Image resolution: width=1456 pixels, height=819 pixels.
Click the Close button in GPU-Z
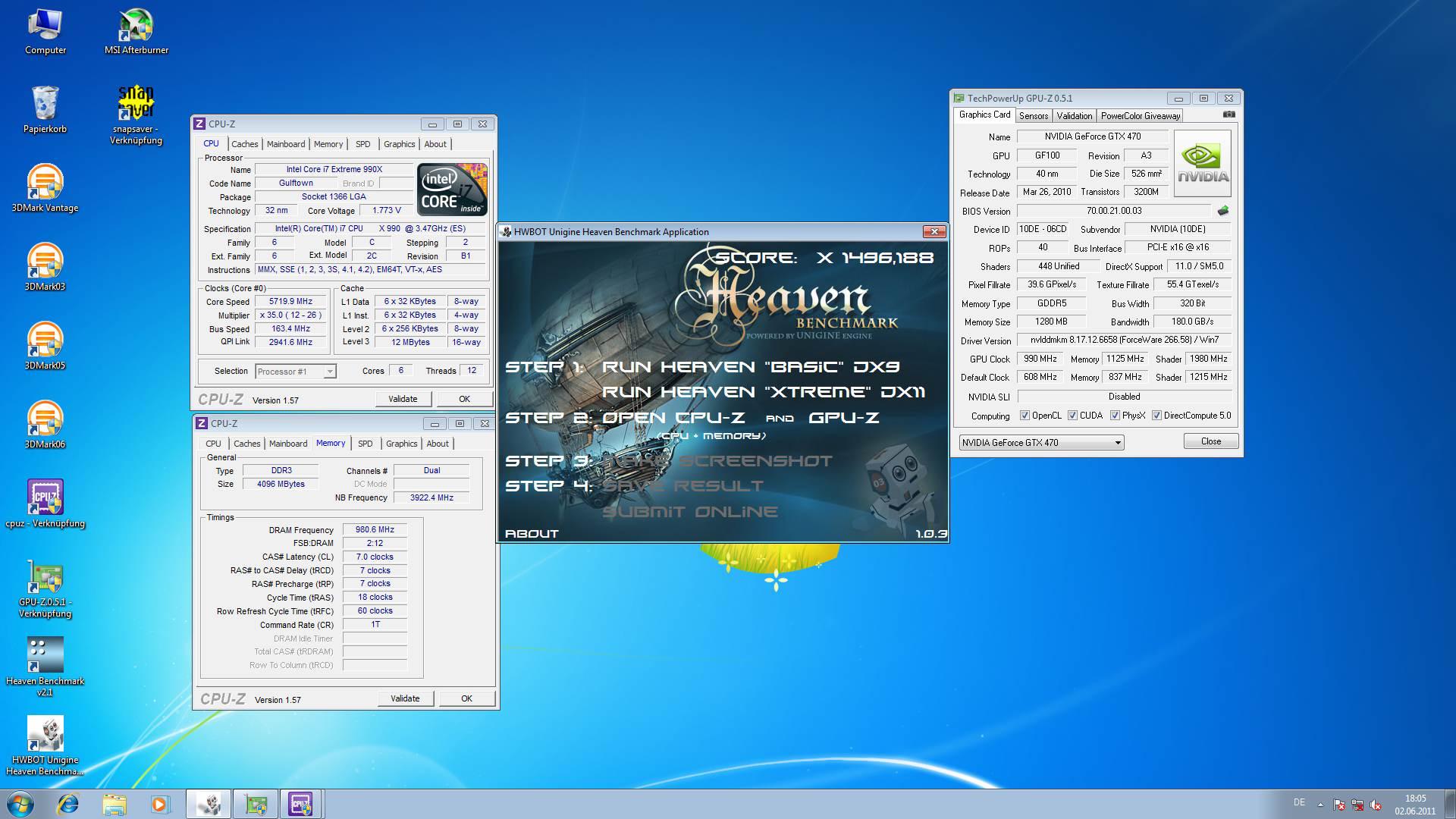tap(1210, 441)
